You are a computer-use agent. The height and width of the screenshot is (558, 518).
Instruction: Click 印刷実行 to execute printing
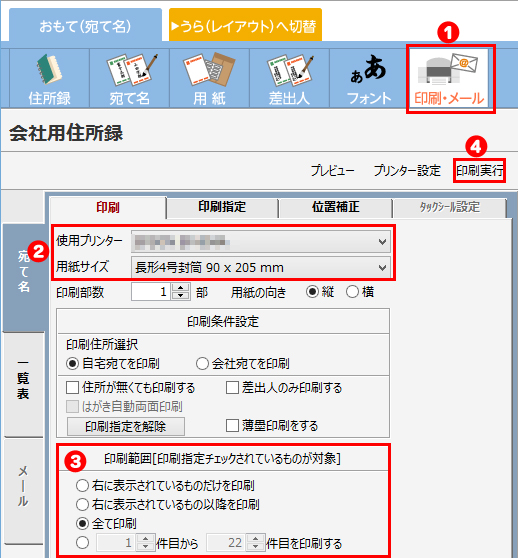pyautogui.click(x=480, y=171)
